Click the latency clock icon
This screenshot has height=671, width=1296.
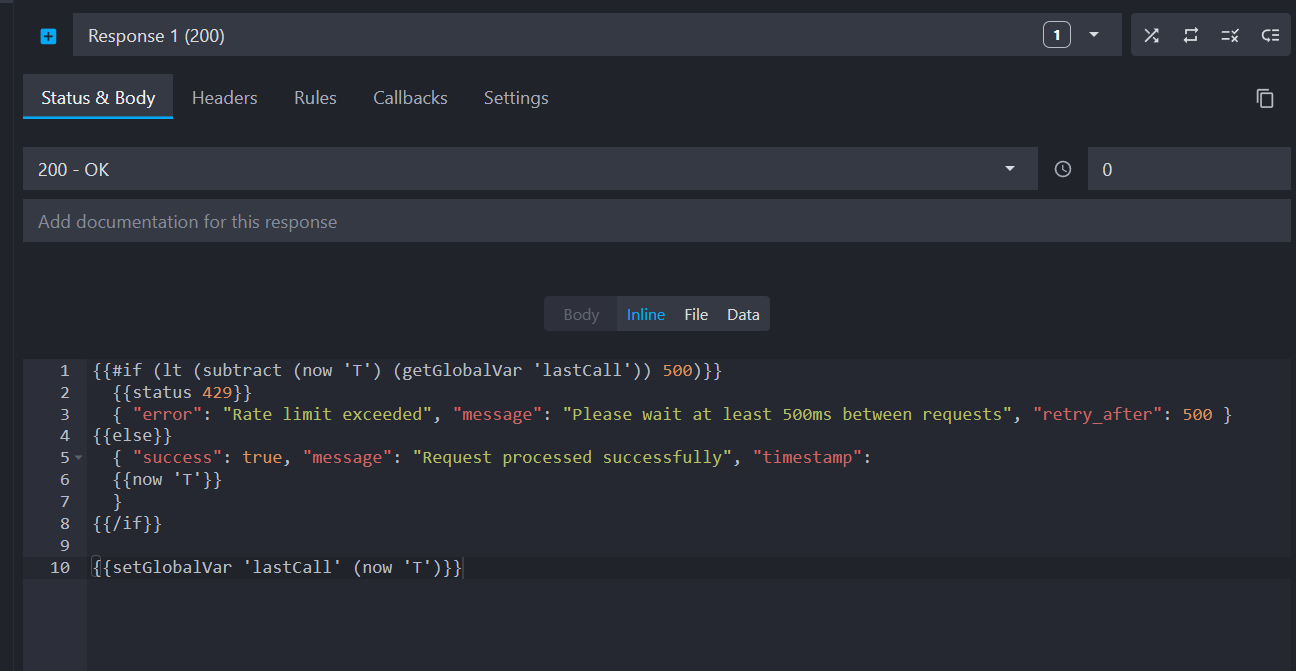[x=1062, y=168]
